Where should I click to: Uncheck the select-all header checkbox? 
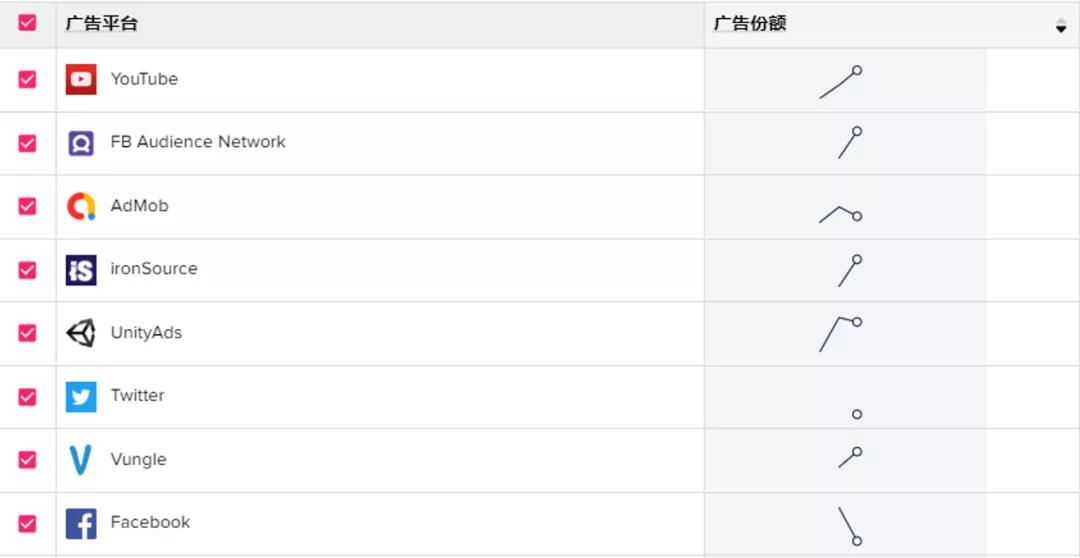(27, 23)
